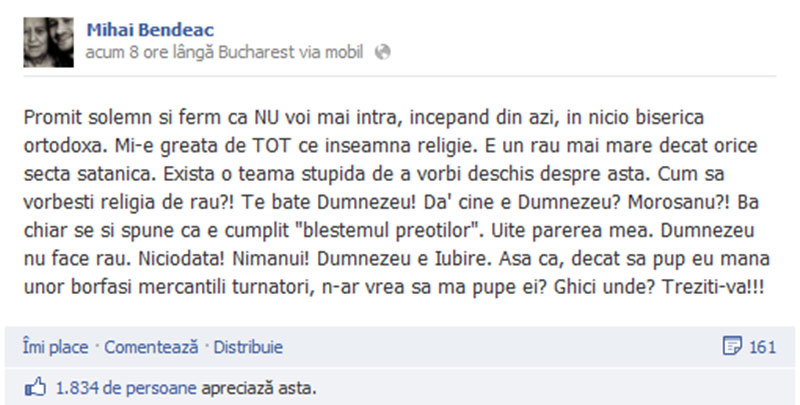Click the globe public privacy icon
800x405 pixels.
coord(382,52)
